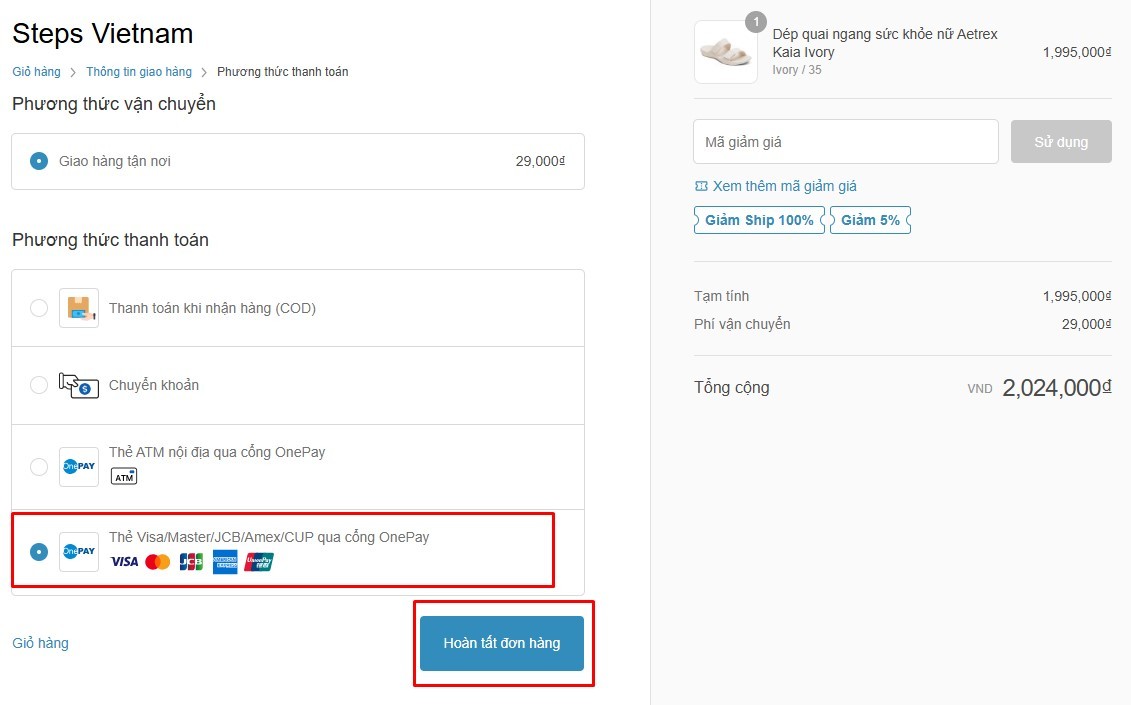
Task: Click the COD package payment icon
Action: (x=78, y=308)
